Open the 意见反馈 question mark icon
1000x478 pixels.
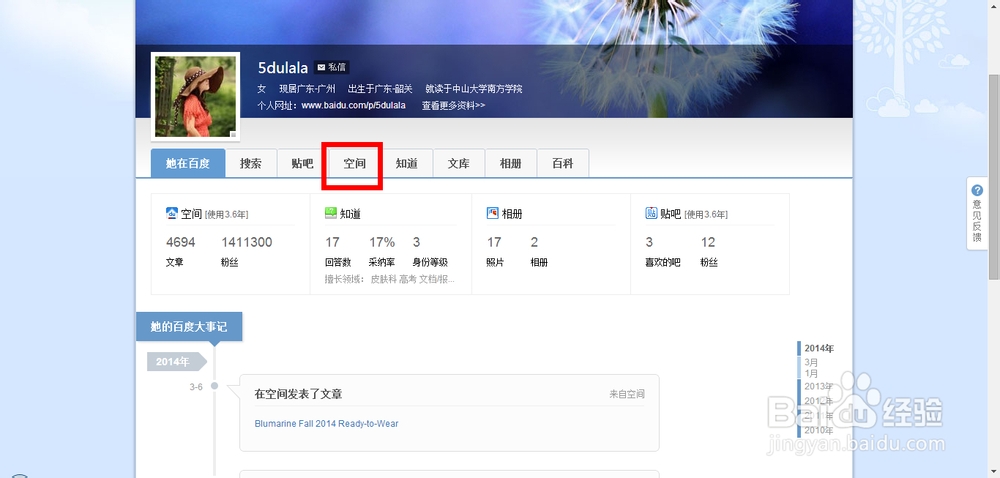click(977, 191)
